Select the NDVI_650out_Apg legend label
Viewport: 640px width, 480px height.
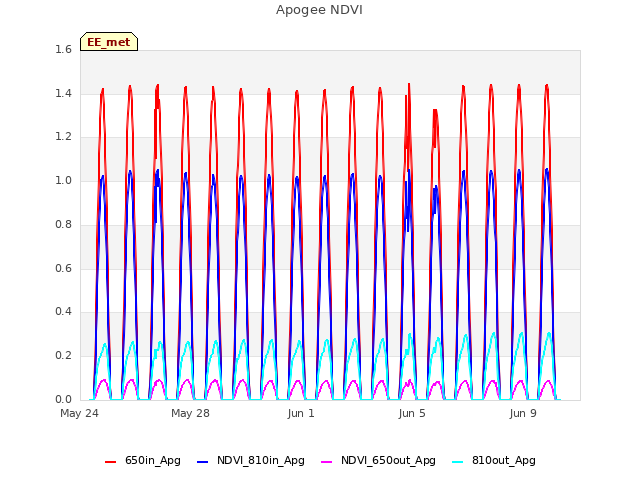(388, 460)
